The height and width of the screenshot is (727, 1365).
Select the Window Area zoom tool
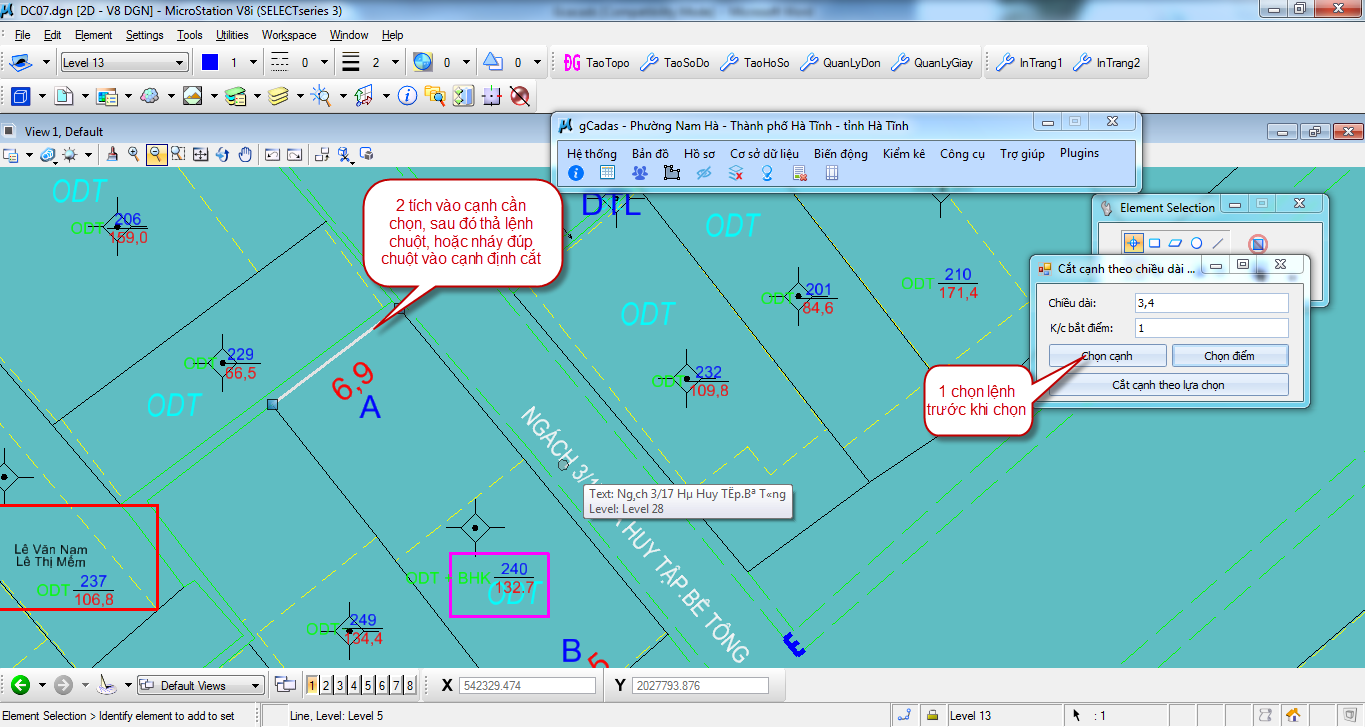click(179, 154)
